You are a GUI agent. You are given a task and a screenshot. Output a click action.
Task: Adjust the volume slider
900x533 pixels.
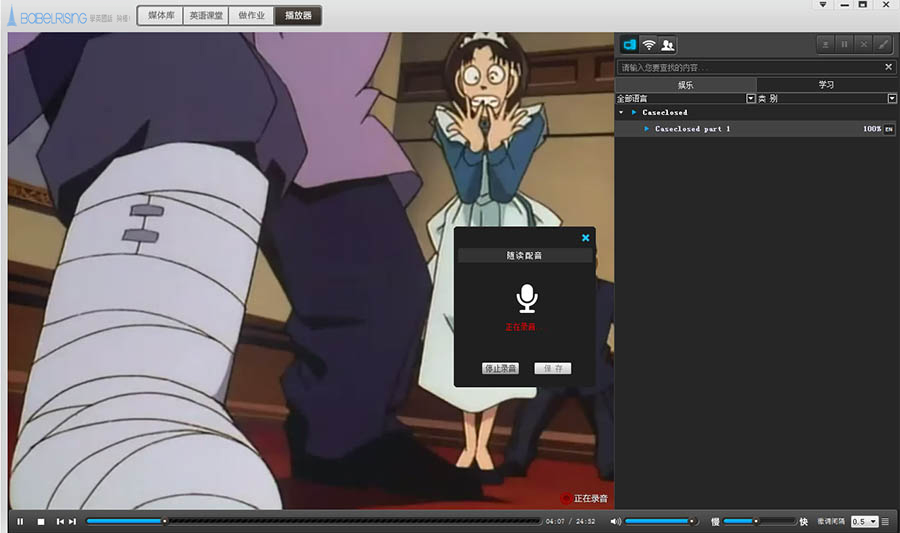(x=661, y=521)
